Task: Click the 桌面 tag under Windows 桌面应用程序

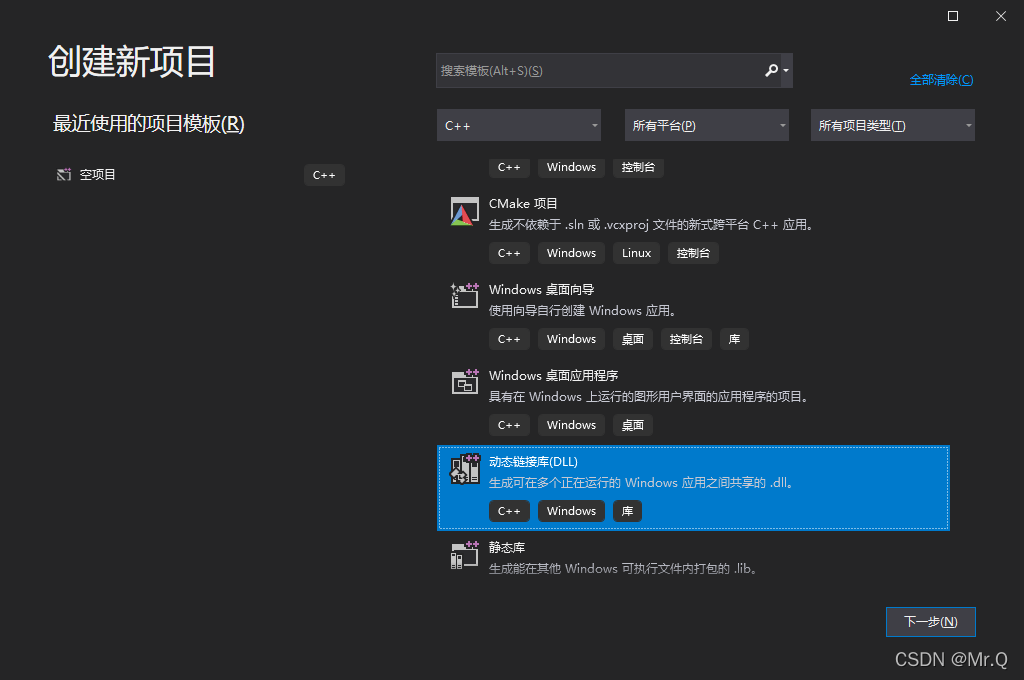Action: pyautogui.click(x=632, y=424)
